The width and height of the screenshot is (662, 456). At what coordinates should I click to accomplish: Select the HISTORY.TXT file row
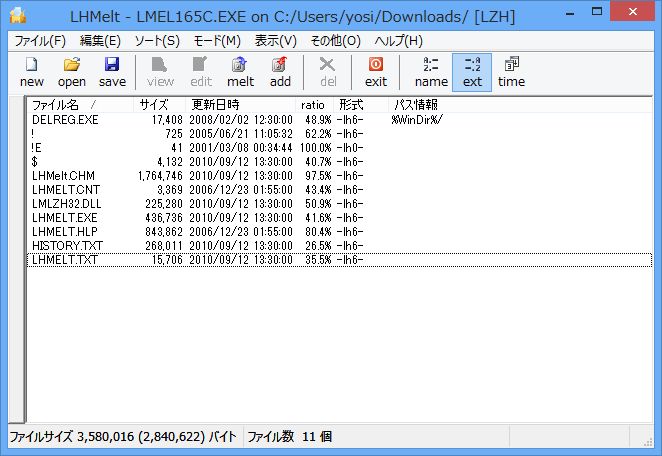tap(339, 245)
